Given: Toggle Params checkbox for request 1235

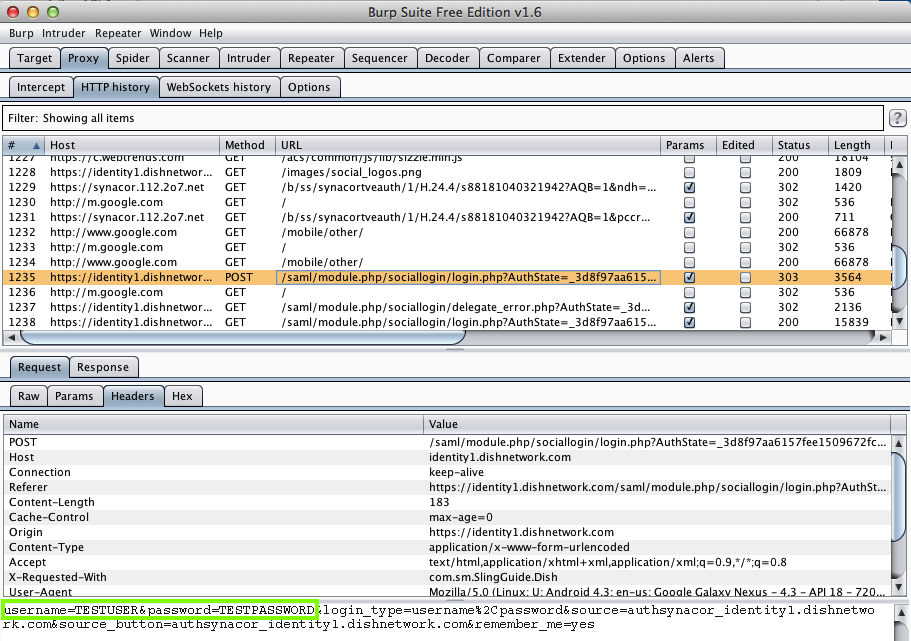Looking at the screenshot, I should (x=689, y=277).
